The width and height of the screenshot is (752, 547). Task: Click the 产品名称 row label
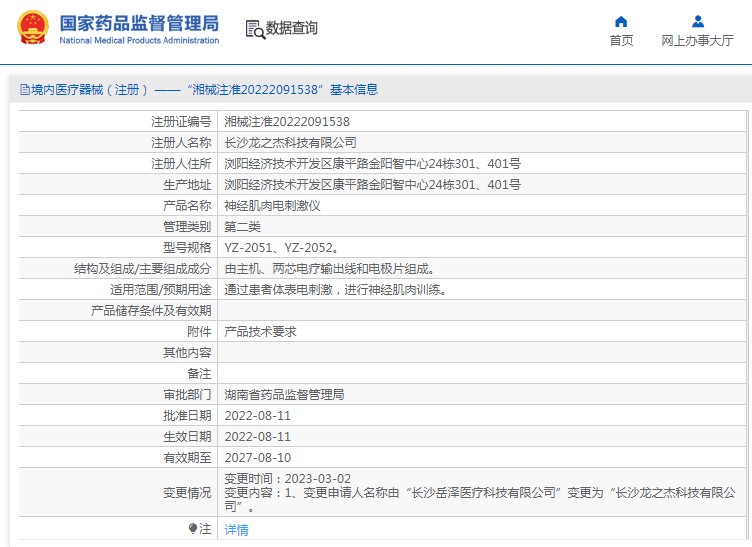[x=187, y=206]
